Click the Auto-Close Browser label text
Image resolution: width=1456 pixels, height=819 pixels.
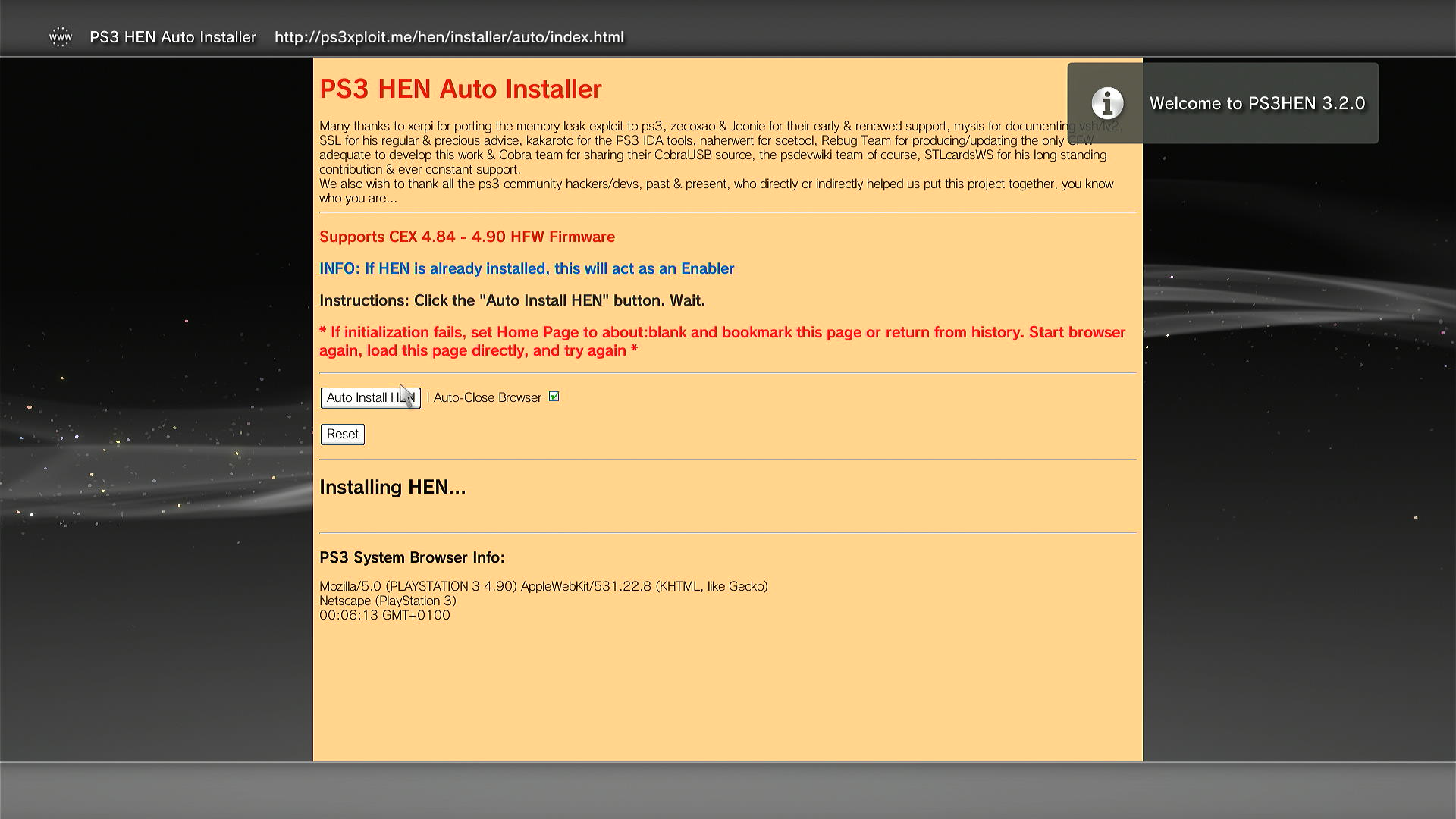tap(487, 397)
